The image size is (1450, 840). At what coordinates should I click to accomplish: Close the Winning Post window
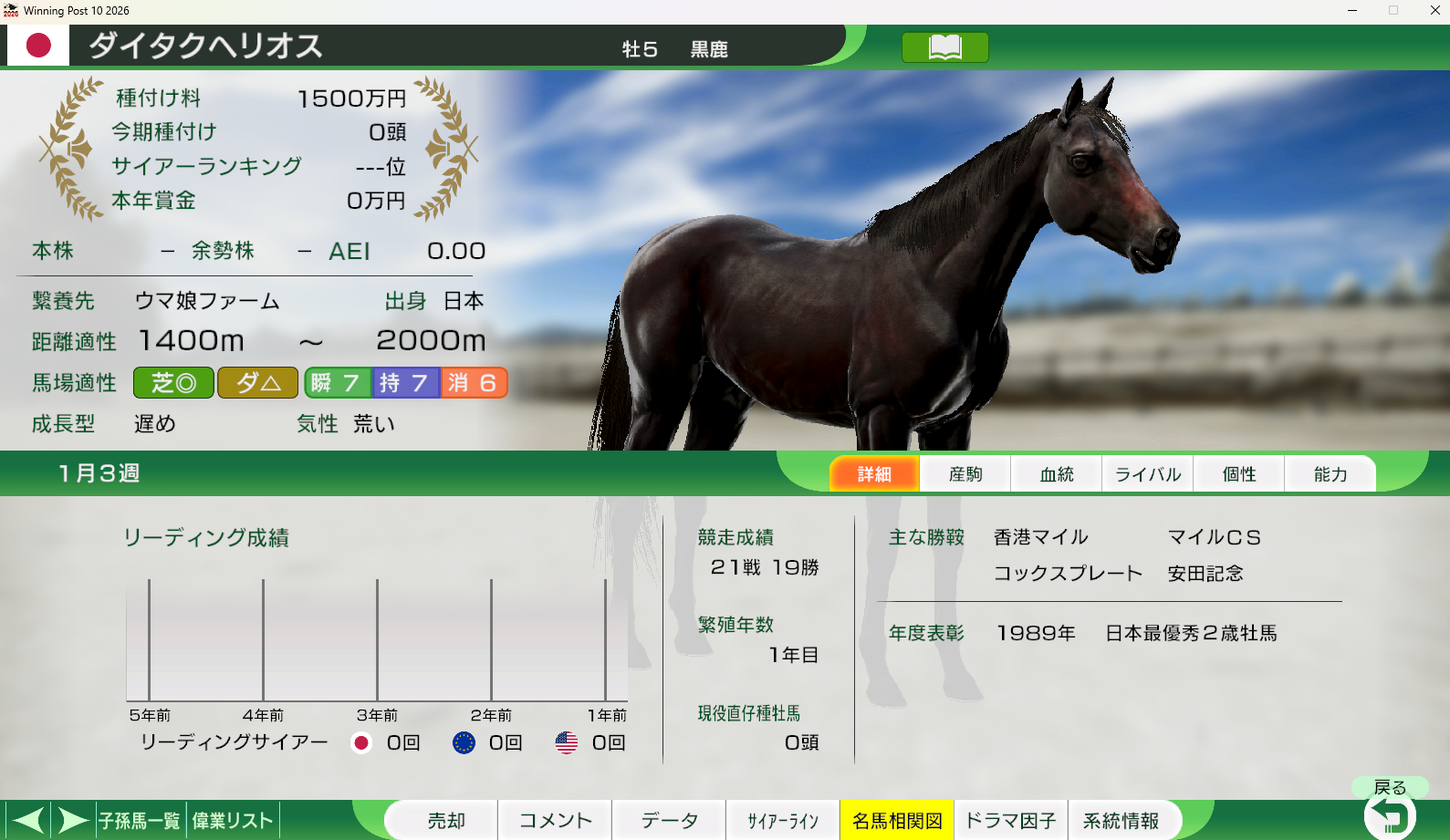pyautogui.click(x=1434, y=11)
